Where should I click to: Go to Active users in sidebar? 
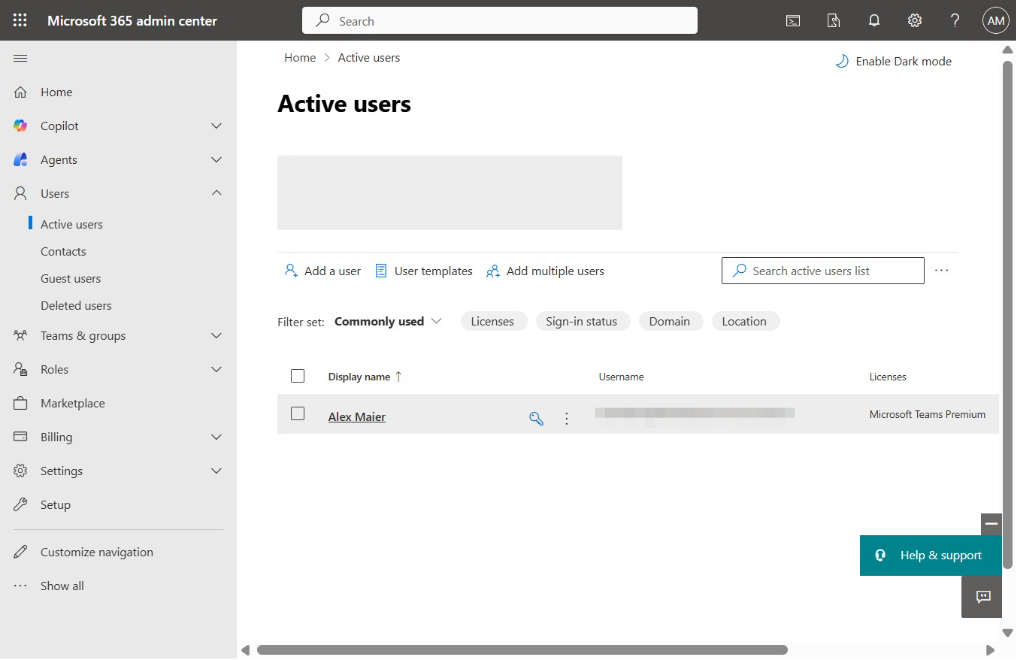71,224
